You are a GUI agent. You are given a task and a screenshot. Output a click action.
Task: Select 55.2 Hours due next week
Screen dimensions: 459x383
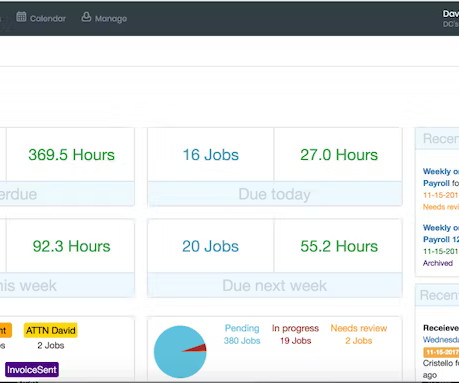tap(339, 246)
